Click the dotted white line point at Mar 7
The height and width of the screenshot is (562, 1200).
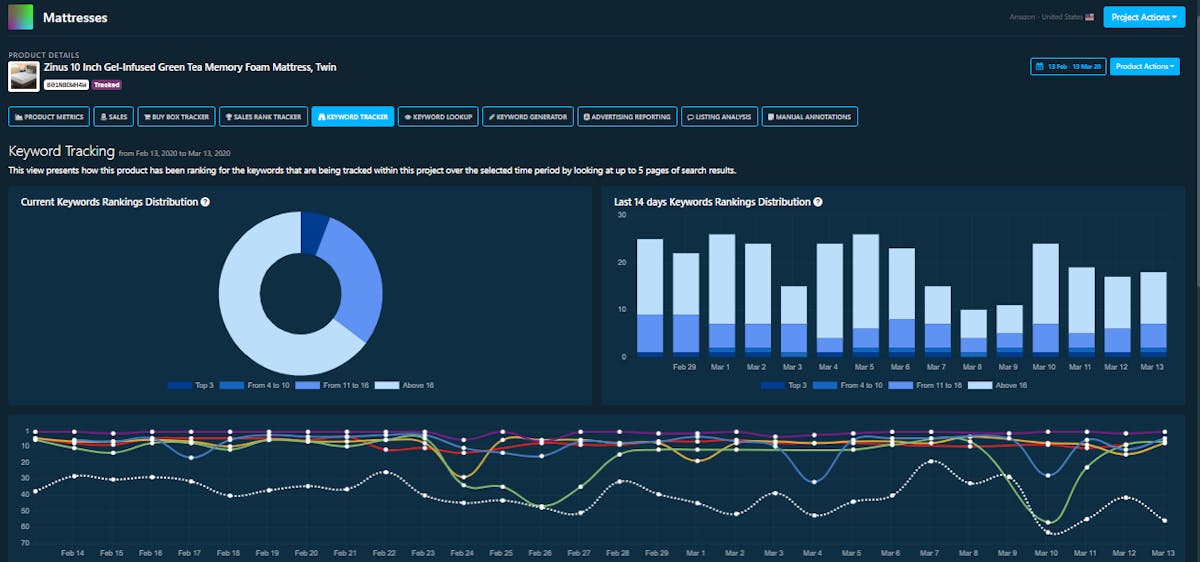[x=931, y=462]
